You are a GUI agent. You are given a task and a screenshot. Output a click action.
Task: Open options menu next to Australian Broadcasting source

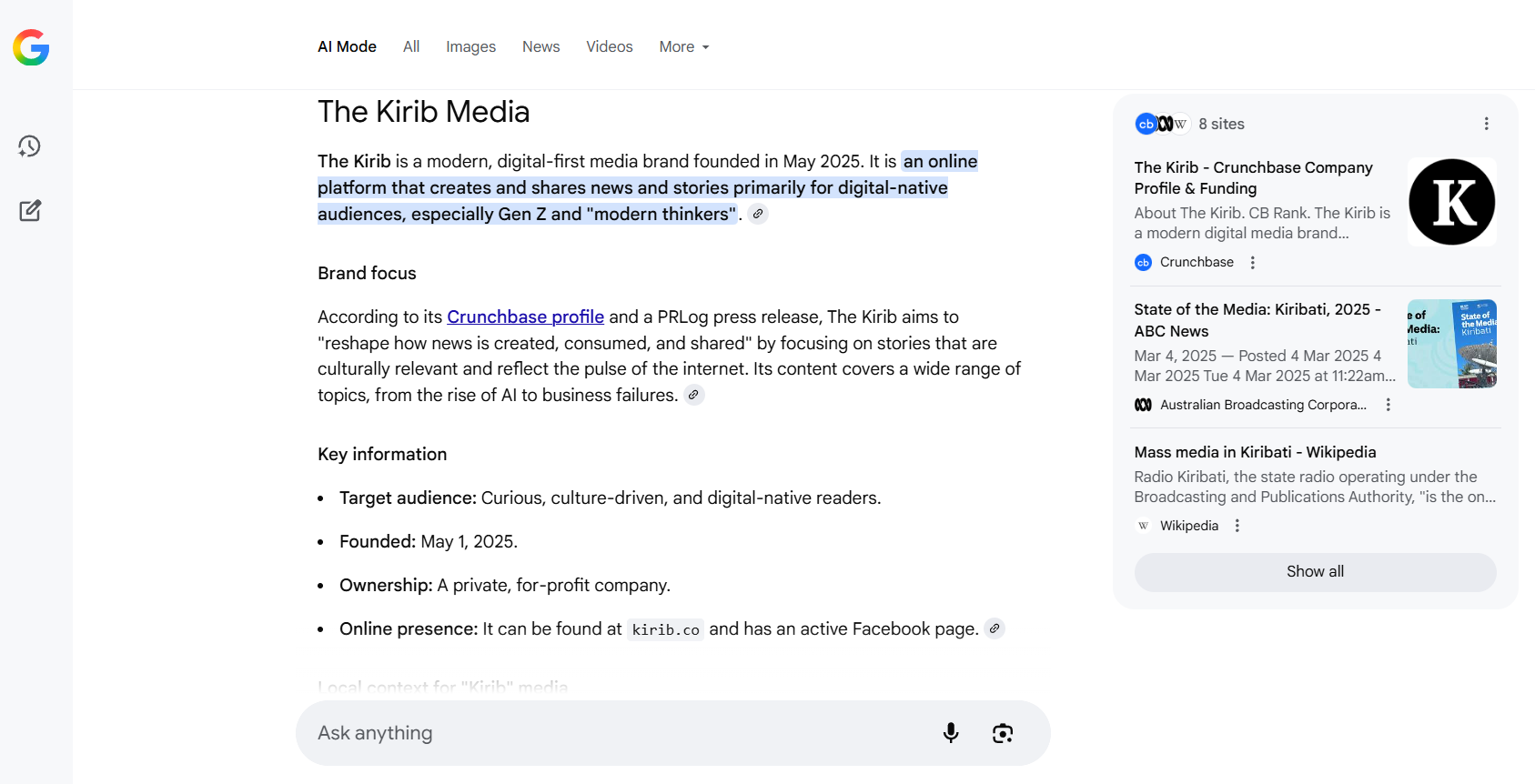tap(1389, 405)
